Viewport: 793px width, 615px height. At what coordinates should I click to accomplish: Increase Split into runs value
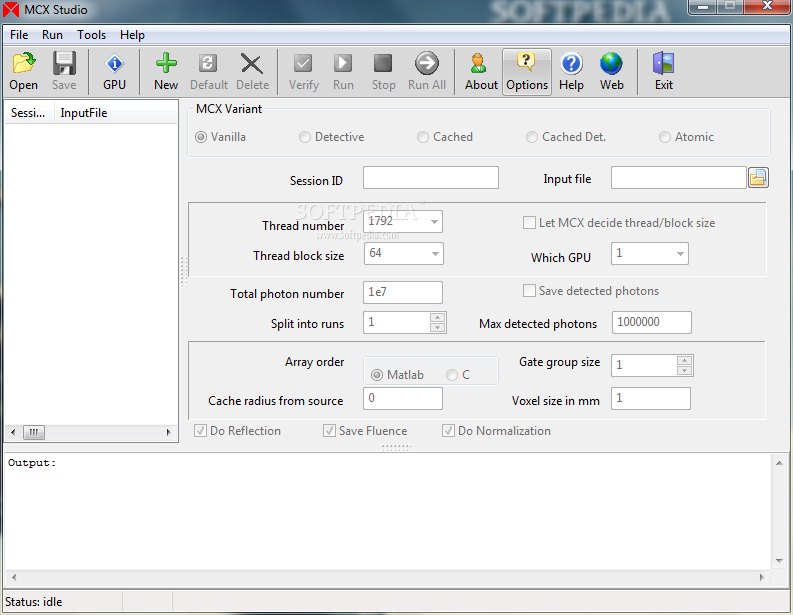point(437,318)
